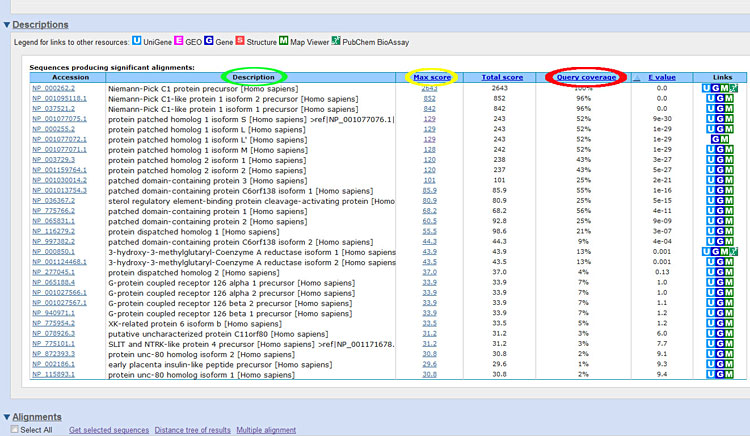The height and width of the screenshot is (436, 750).
Task: Collapse the Descriptions section triangle
Action: point(7,25)
